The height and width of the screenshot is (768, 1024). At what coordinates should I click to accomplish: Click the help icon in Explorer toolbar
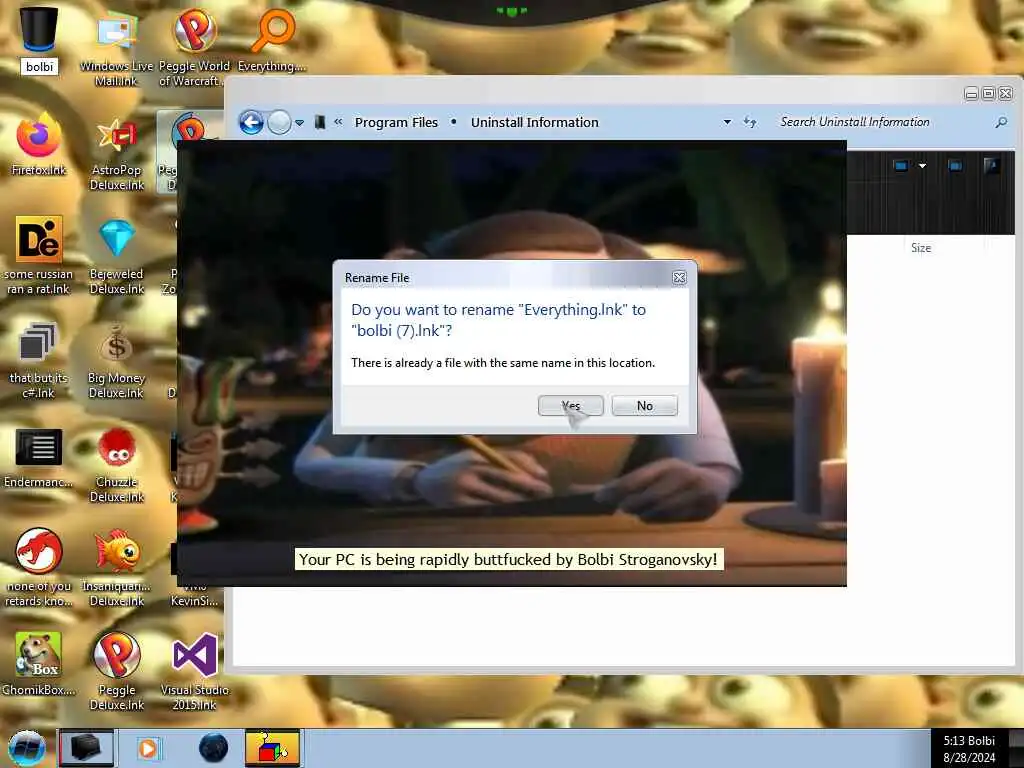coord(991,166)
